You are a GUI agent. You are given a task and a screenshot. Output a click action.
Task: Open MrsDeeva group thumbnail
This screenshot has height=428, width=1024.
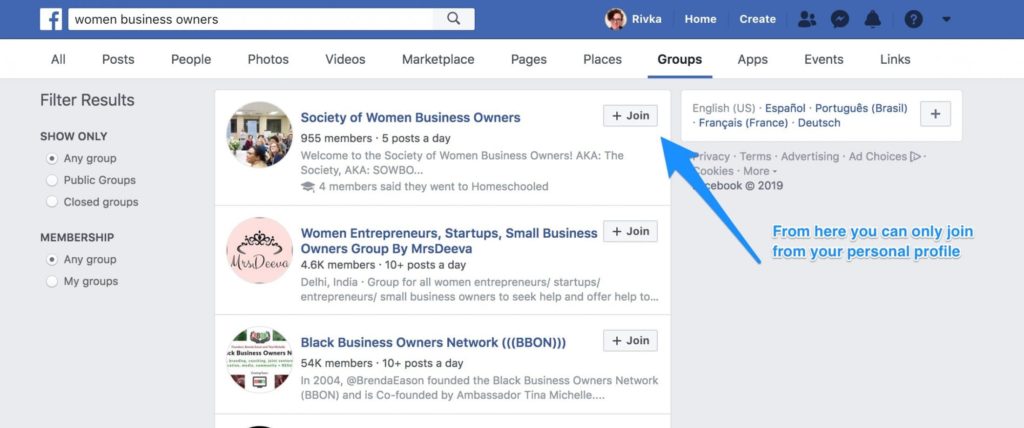[x=259, y=250]
